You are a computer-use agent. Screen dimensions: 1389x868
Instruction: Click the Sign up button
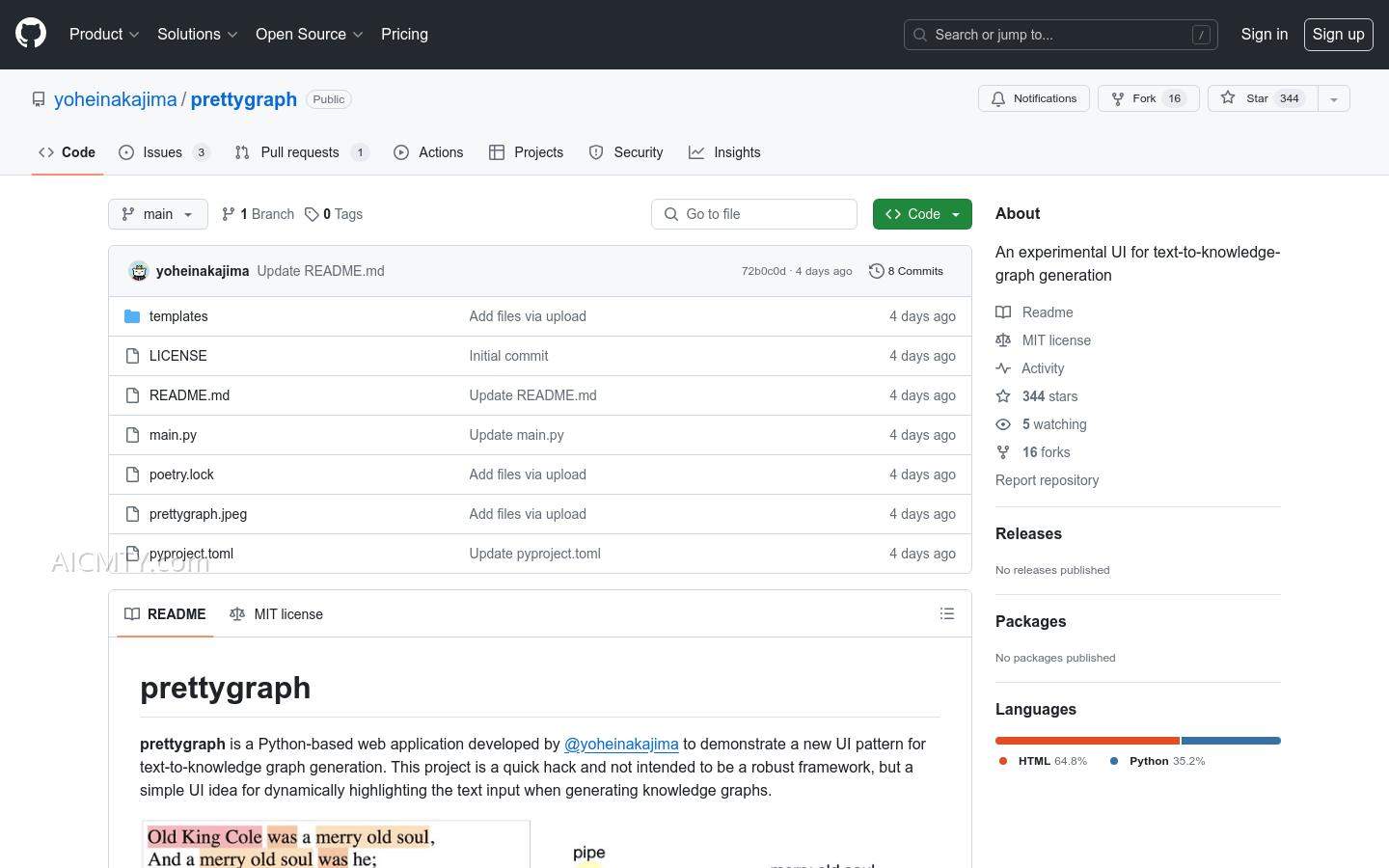1338,34
